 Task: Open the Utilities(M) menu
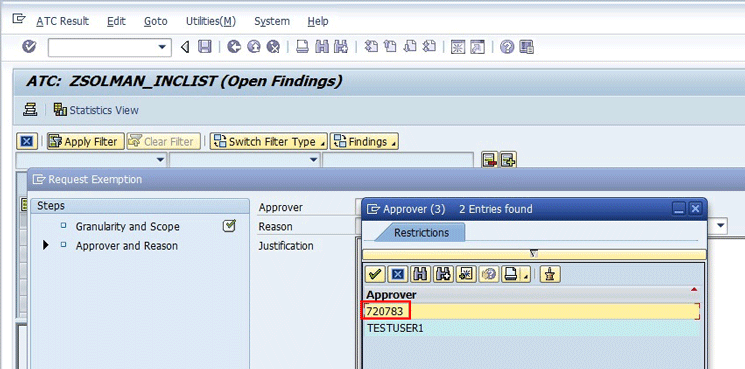point(210,21)
